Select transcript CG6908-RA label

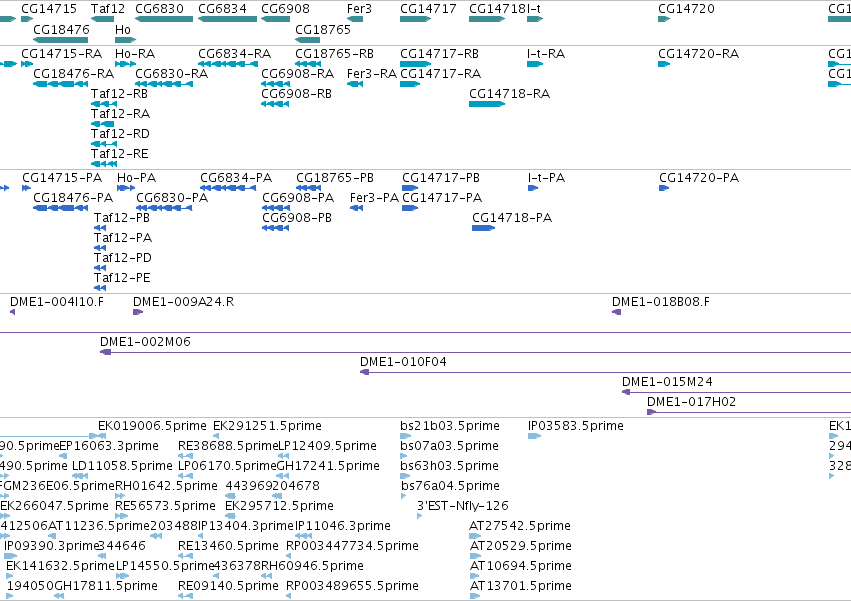[x=297, y=74]
